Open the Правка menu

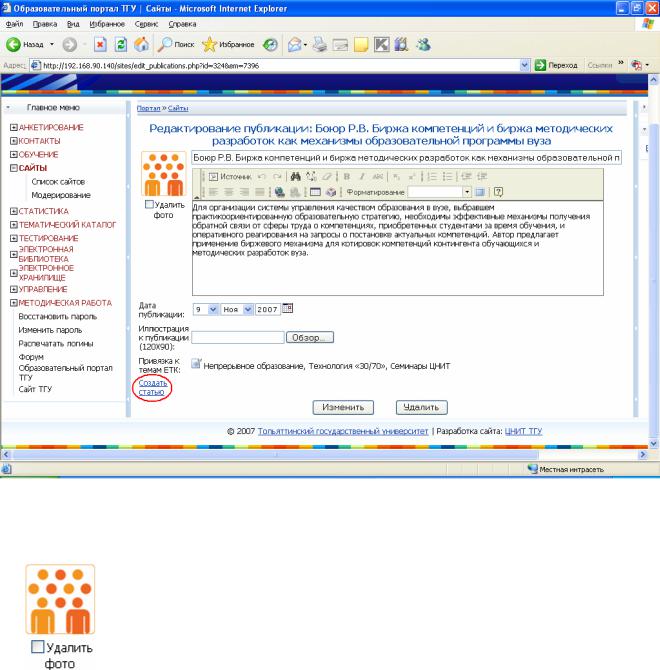click(45, 24)
